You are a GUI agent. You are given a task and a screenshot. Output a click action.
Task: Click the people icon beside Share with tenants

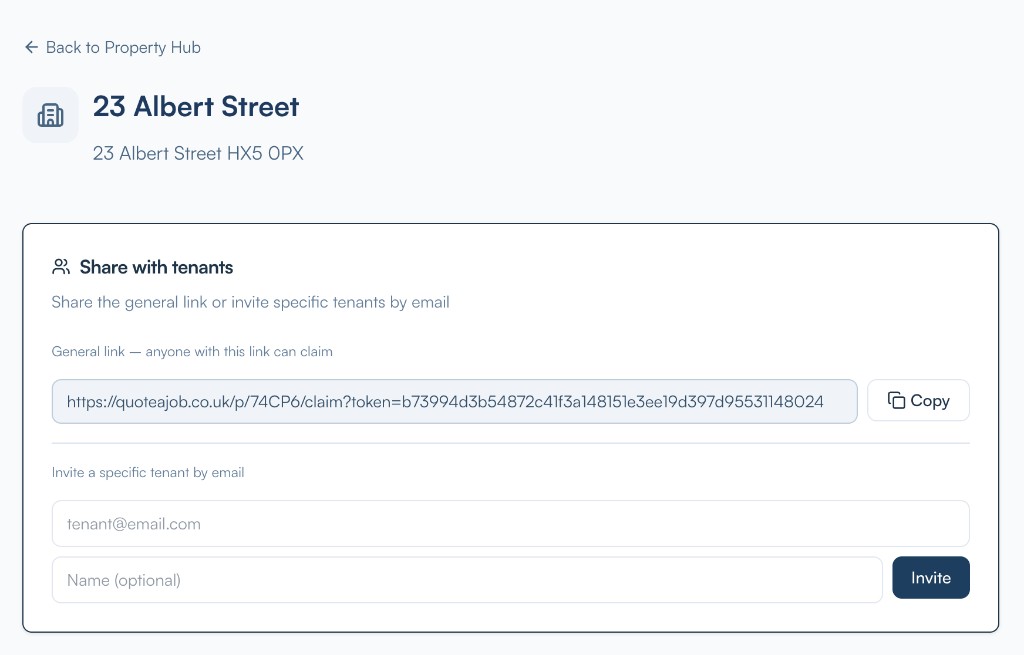(x=62, y=267)
